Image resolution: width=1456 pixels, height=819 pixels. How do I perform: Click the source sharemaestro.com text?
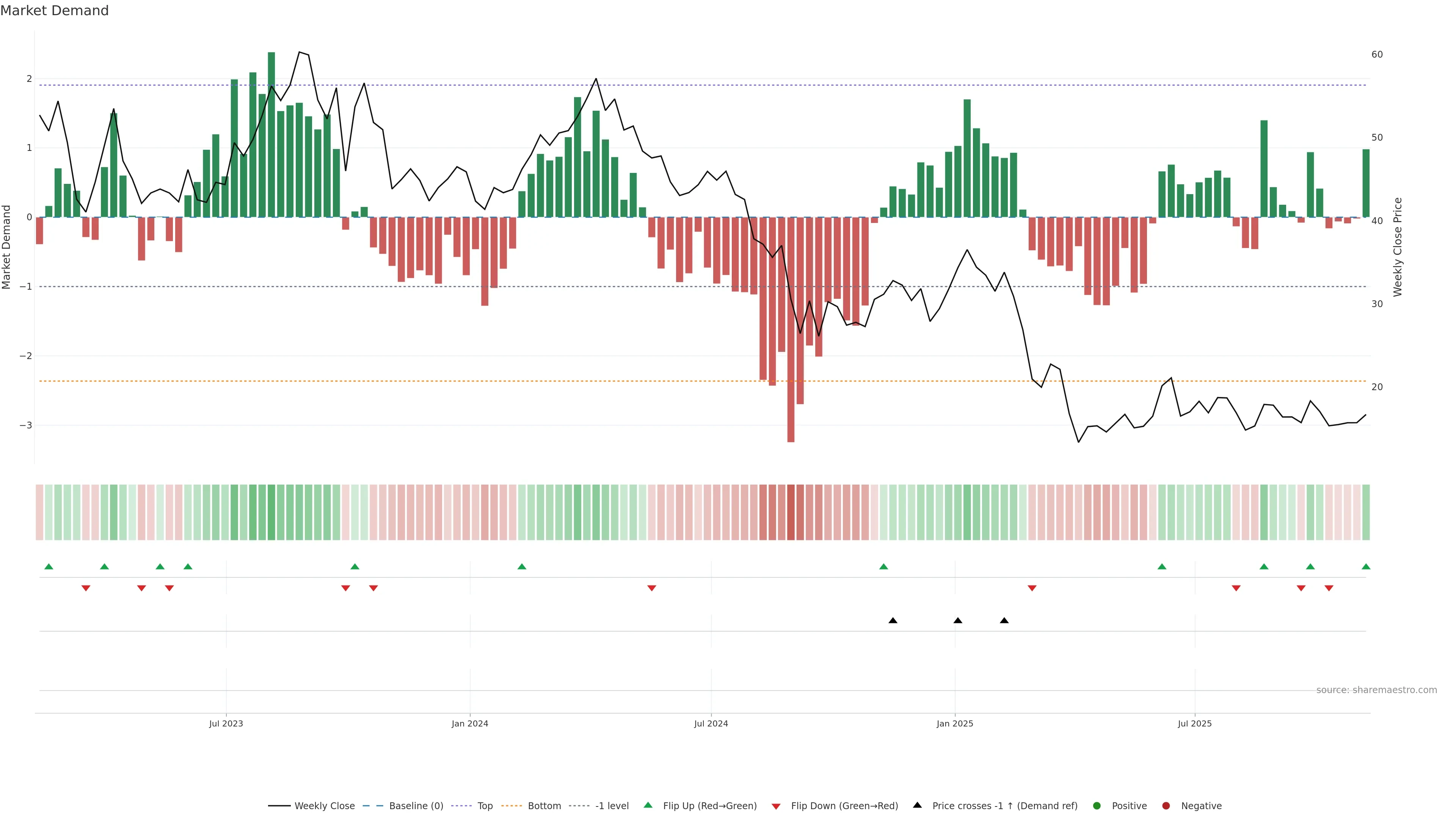pyautogui.click(x=1376, y=690)
